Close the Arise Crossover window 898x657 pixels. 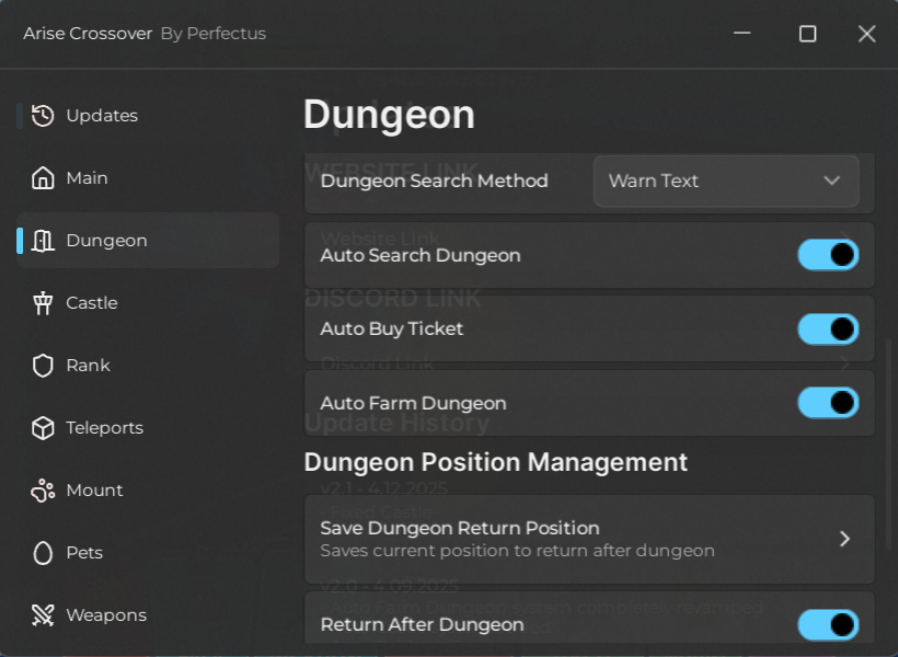coord(867,34)
